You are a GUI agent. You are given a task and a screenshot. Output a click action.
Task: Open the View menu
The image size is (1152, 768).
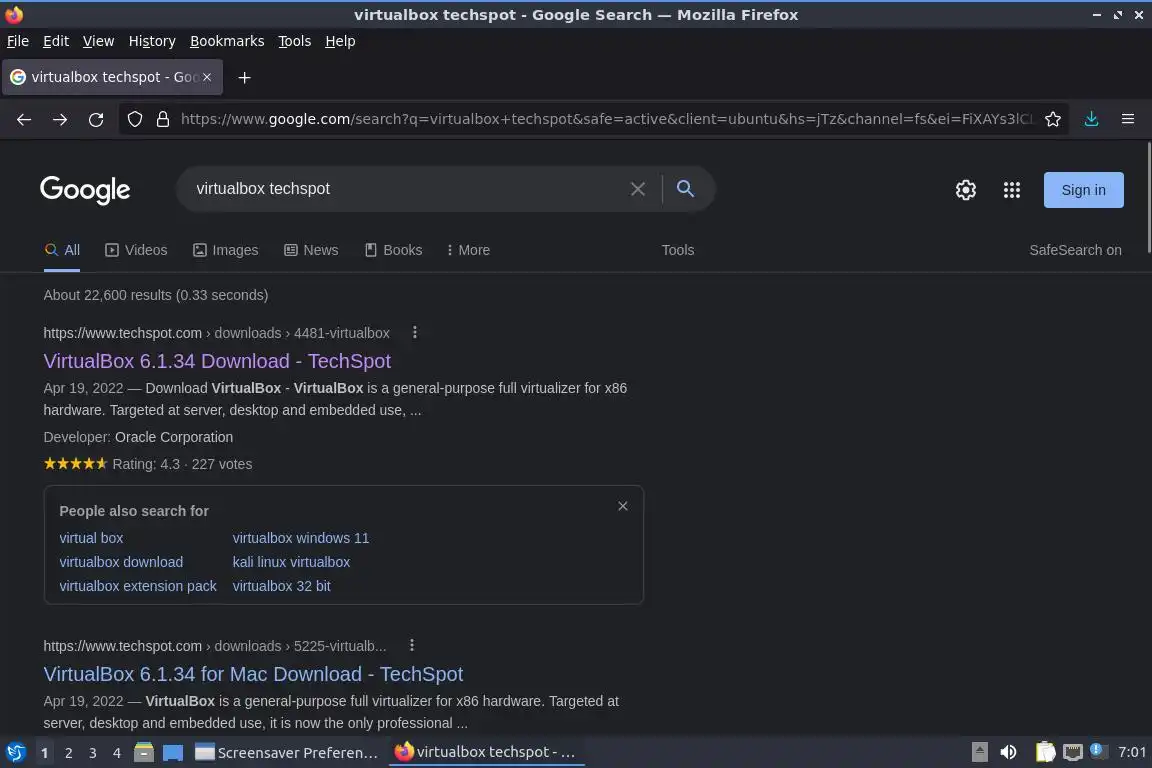[x=98, y=41]
